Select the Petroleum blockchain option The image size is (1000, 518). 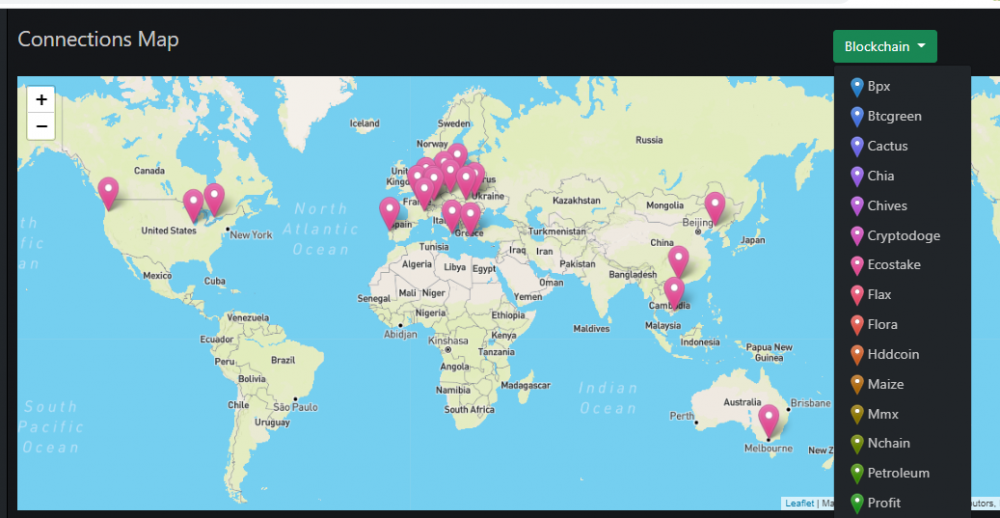click(x=902, y=473)
